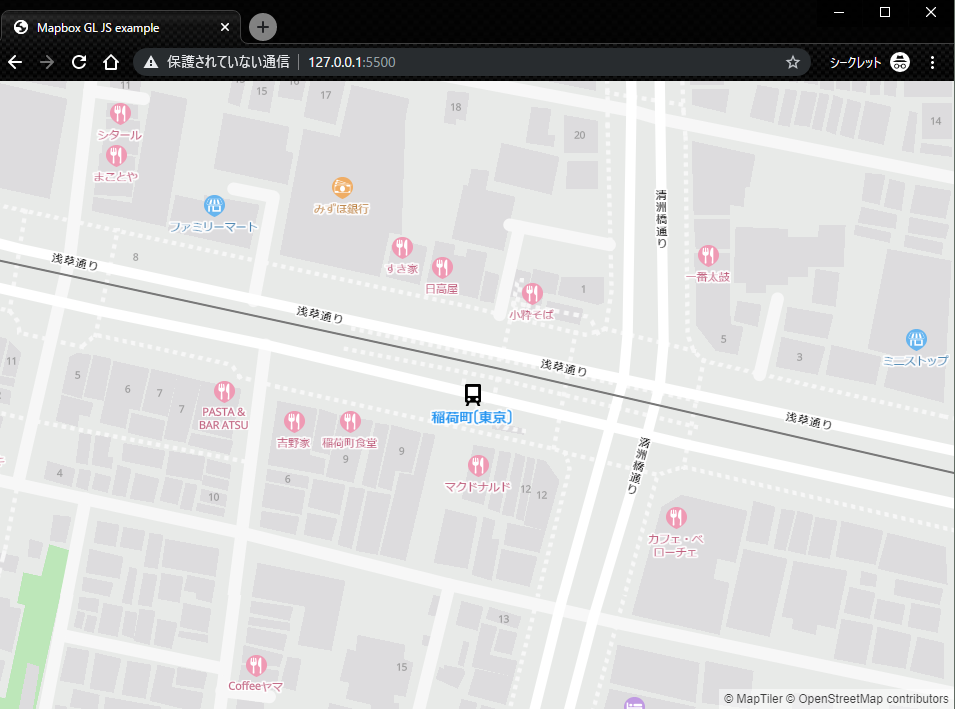Reload the page with the refresh icon
The height and width of the screenshot is (709, 955).
coord(79,62)
